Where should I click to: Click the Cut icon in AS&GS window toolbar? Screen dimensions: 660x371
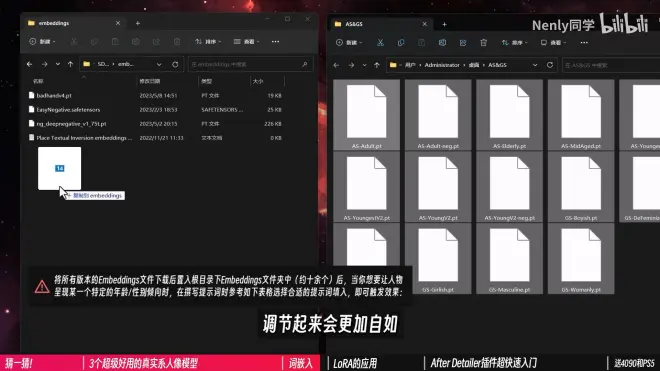tap(380, 43)
